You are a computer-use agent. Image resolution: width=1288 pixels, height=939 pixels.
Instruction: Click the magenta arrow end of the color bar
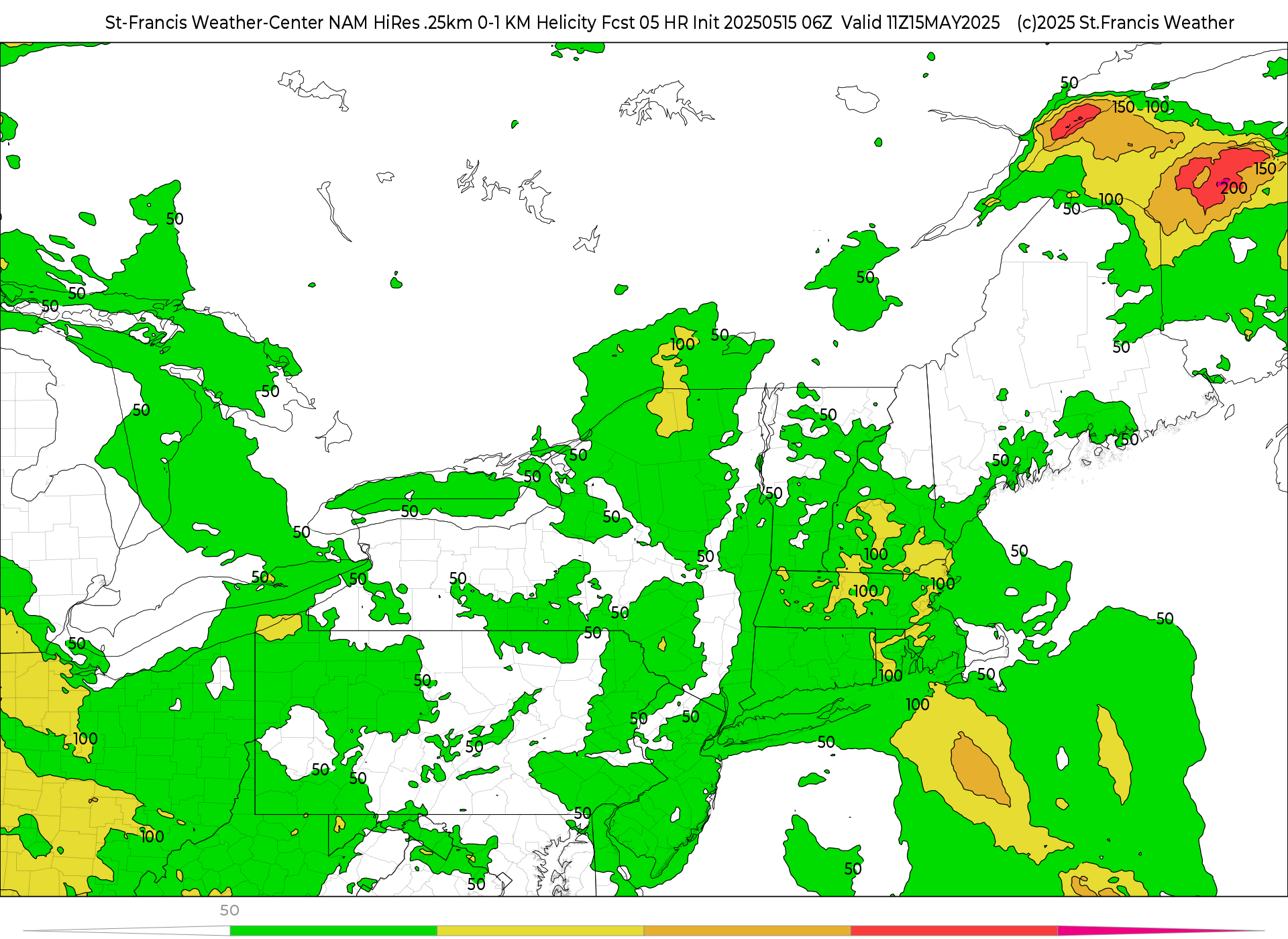[1161, 930]
